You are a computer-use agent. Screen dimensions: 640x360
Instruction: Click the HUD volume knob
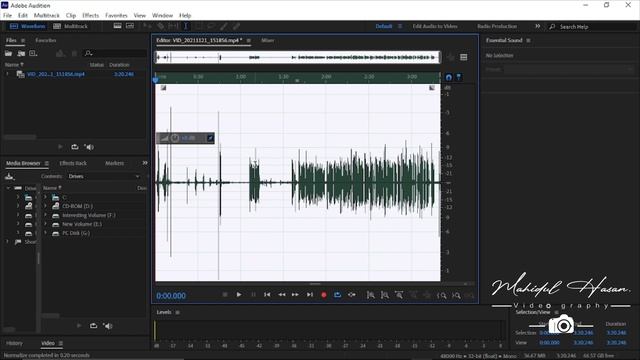tap(175, 138)
